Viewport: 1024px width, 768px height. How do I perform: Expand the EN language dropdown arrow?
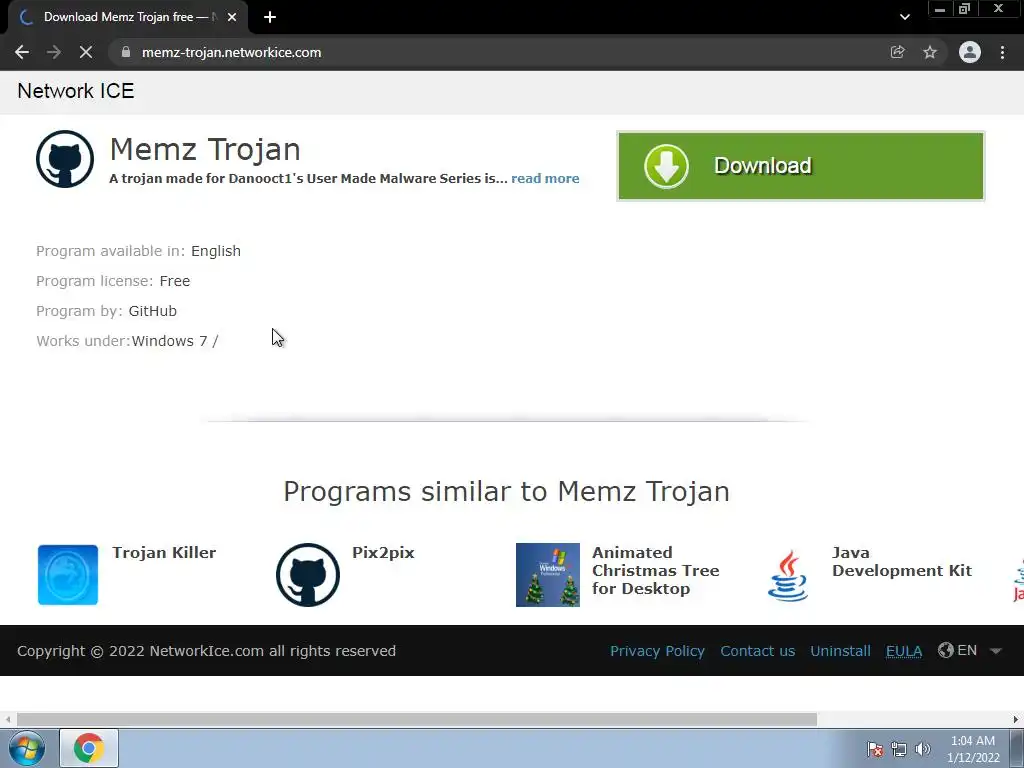click(x=996, y=651)
